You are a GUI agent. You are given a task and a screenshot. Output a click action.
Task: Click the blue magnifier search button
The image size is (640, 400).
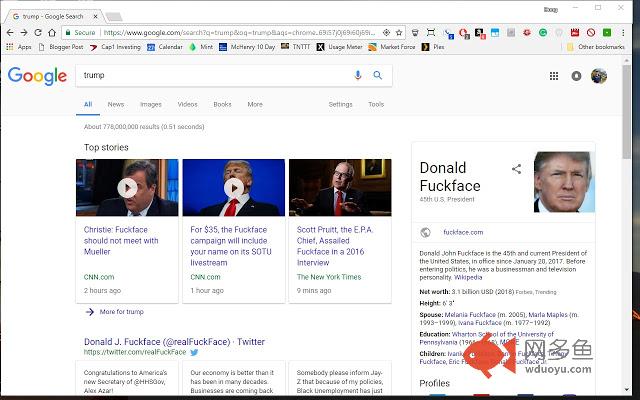[378, 75]
